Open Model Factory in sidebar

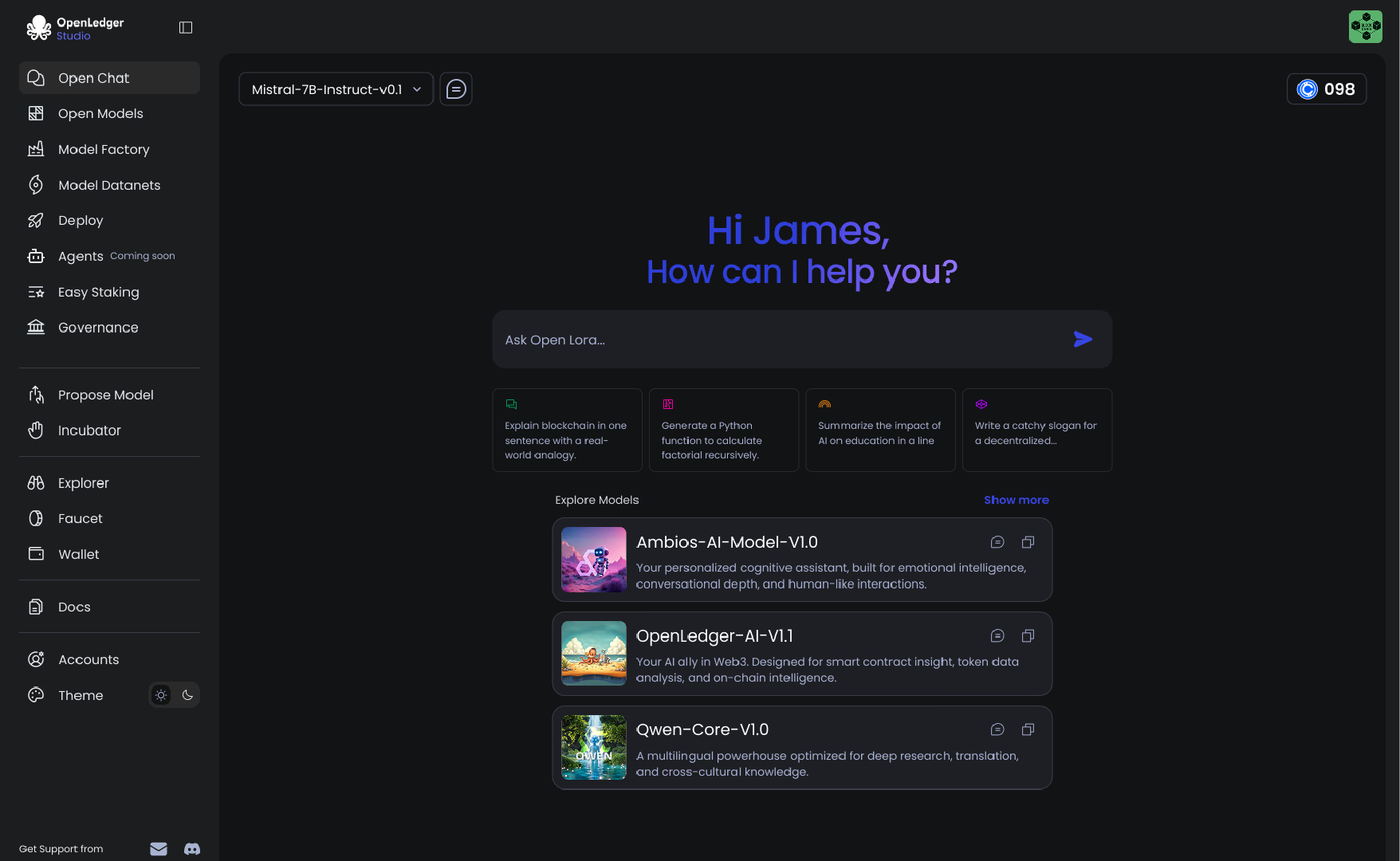pyautogui.click(x=104, y=150)
